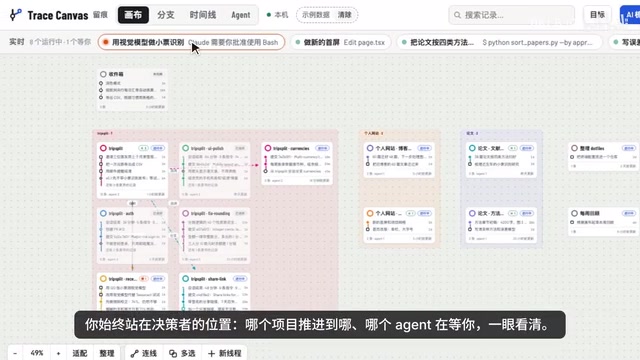Click the status badge on tripsplit · currencies card
The width and height of the screenshot is (640, 360).
pos(322,148)
